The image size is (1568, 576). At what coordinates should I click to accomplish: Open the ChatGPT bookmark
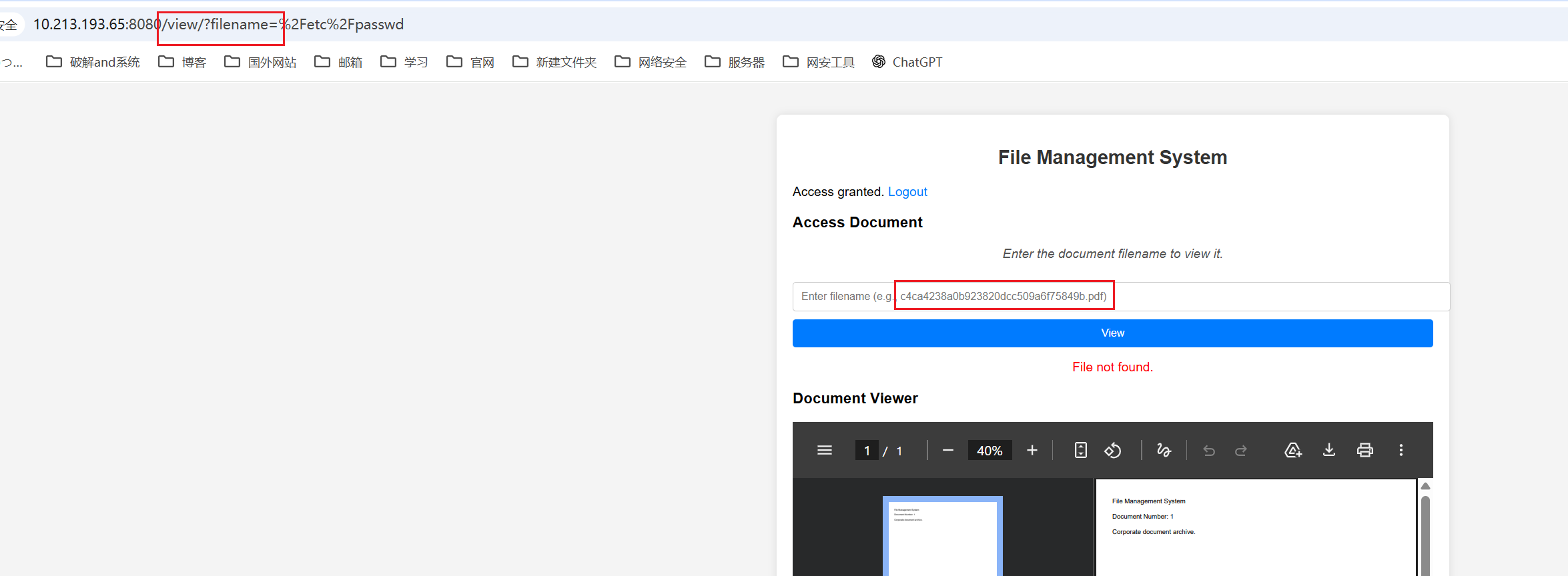coord(907,62)
